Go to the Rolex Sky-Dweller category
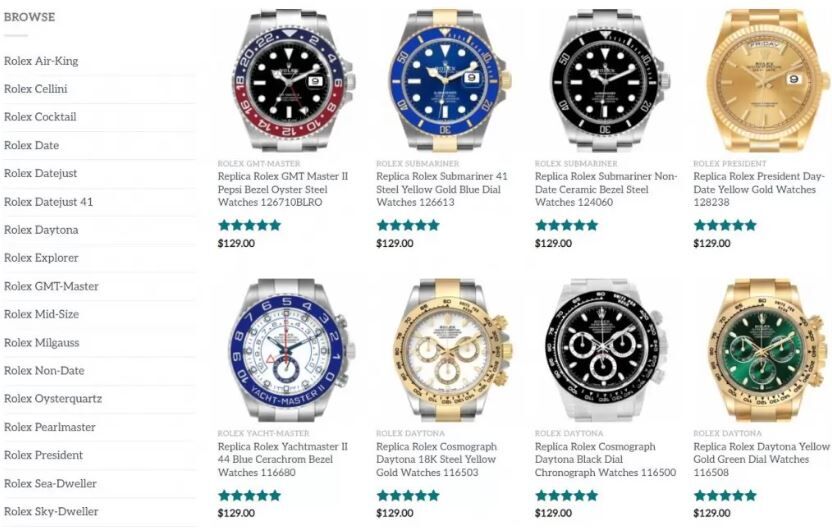 pos(51,512)
